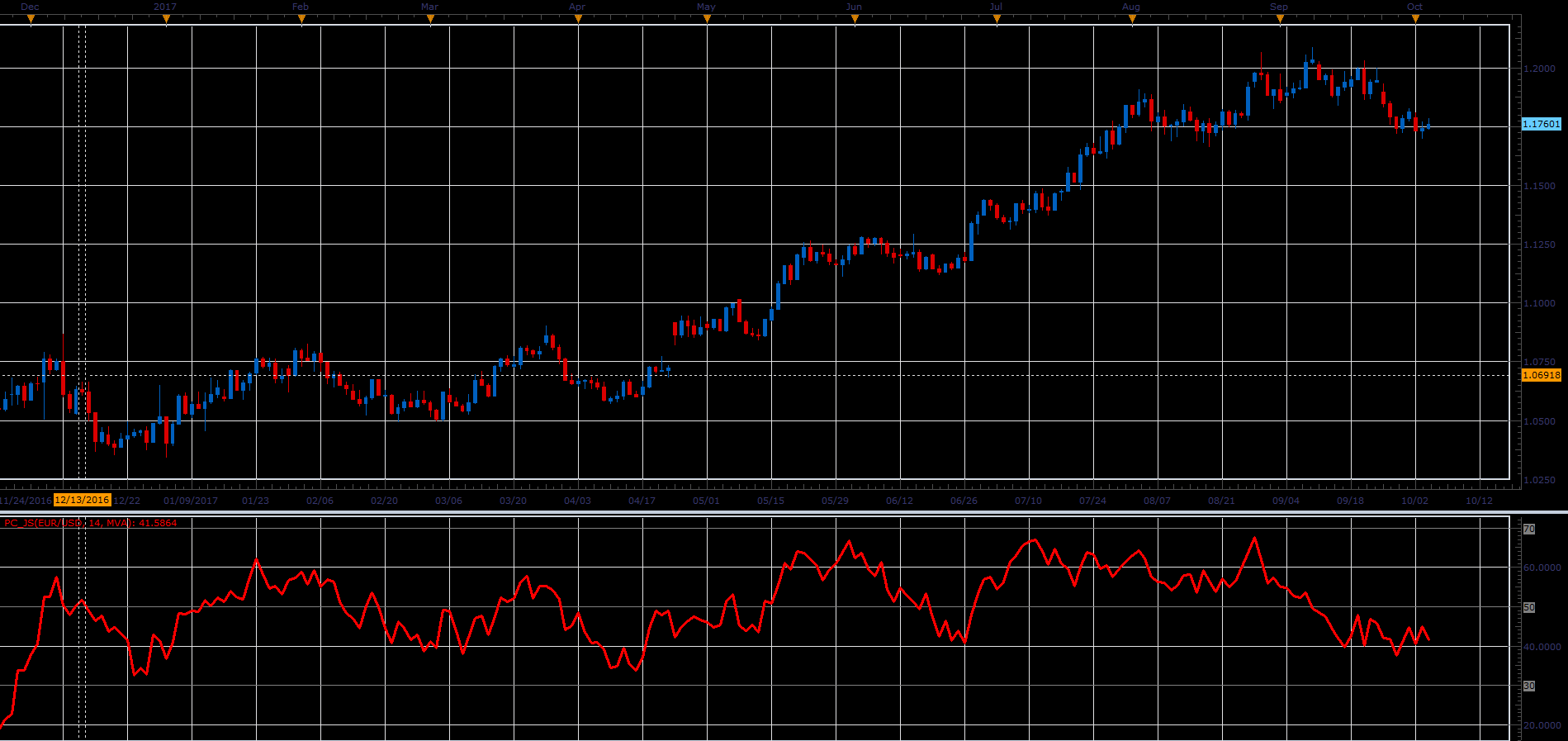Click the orange triangle marker under Dec
This screenshot has width=1568, height=741.
(x=31, y=19)
